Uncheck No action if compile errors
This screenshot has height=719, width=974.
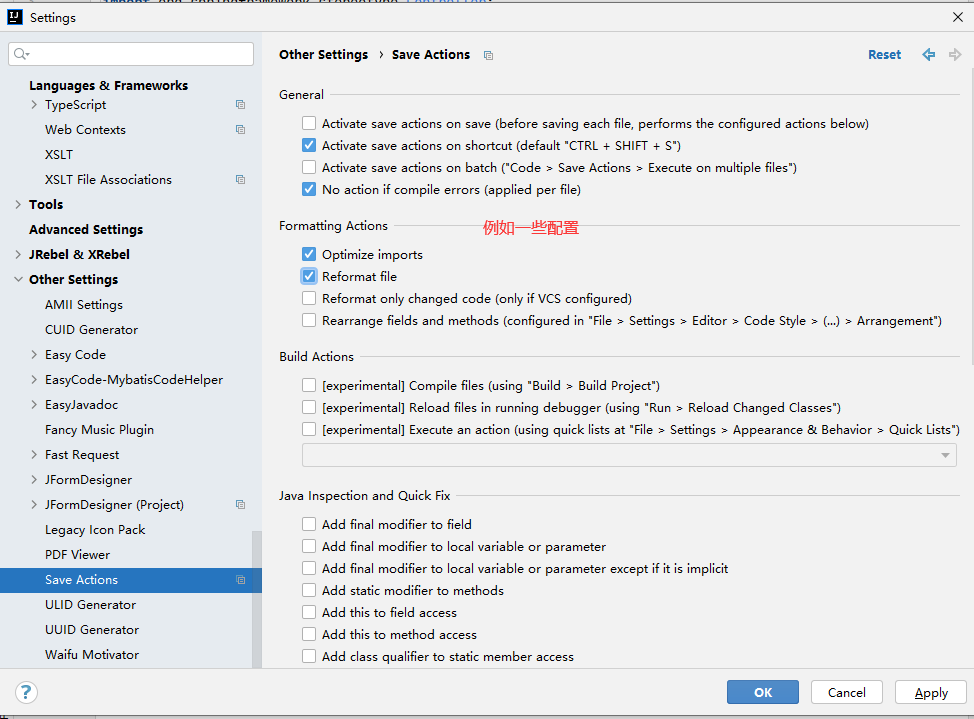(309, 189)
